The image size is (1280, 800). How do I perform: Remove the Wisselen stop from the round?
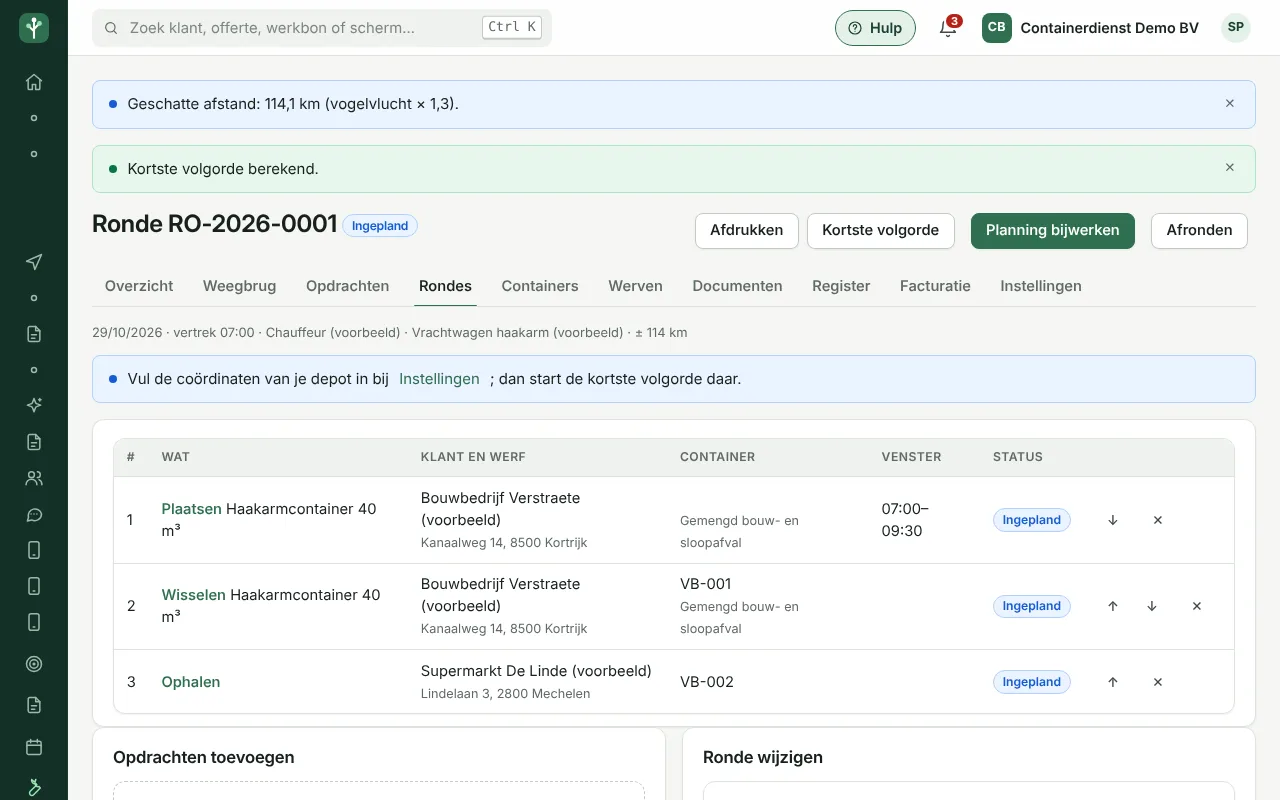1197,606
